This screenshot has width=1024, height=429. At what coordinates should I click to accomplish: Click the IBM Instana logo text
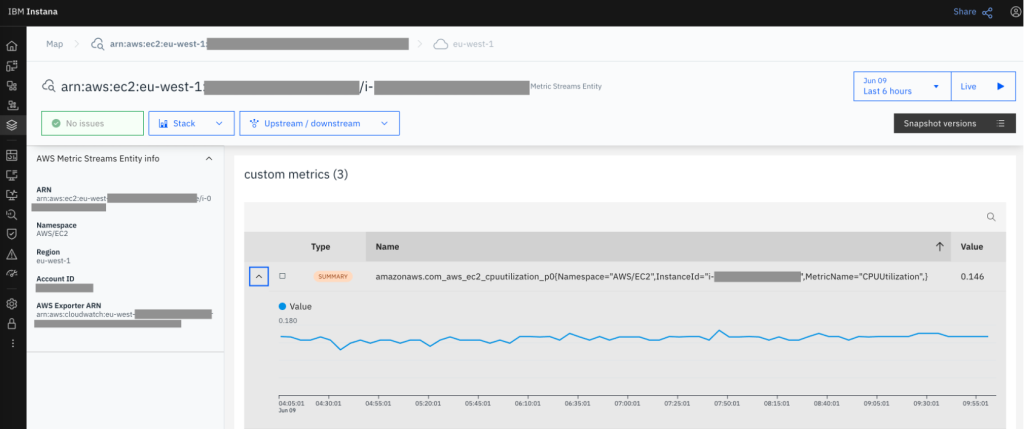point(35,12)
